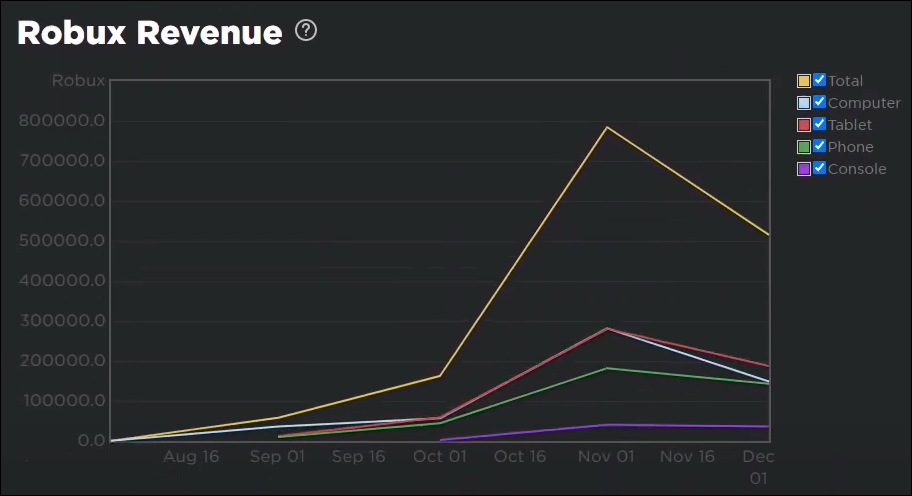Select the Tablet legend label

tap(850, 125)
